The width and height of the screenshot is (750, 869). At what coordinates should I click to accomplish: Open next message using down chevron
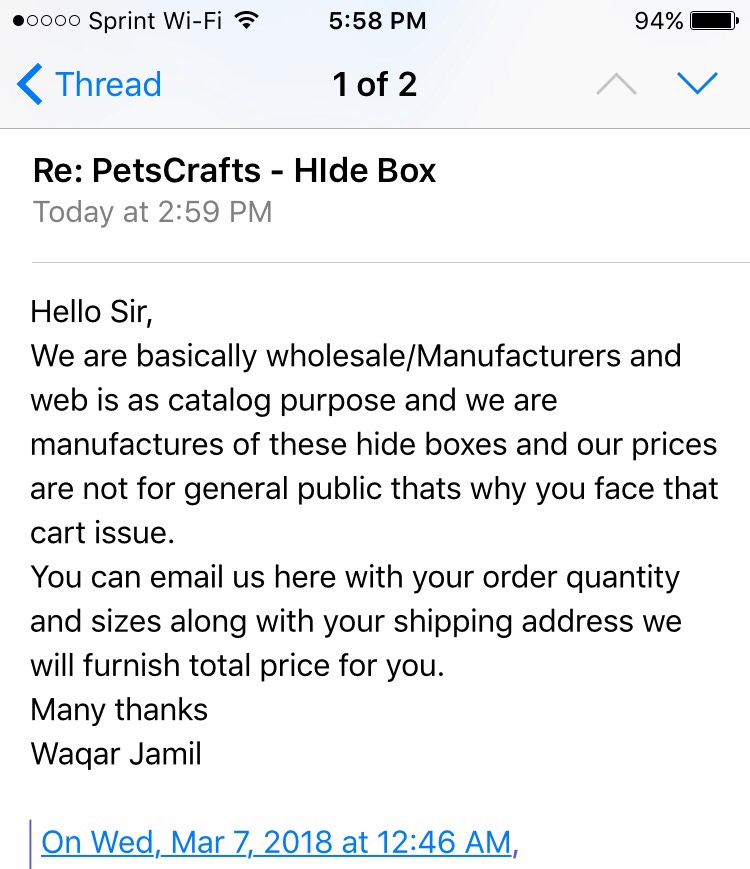coord(697,84)
